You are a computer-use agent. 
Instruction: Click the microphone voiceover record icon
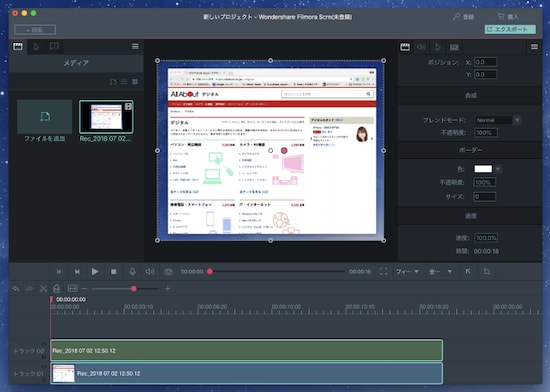pos(132,271)
